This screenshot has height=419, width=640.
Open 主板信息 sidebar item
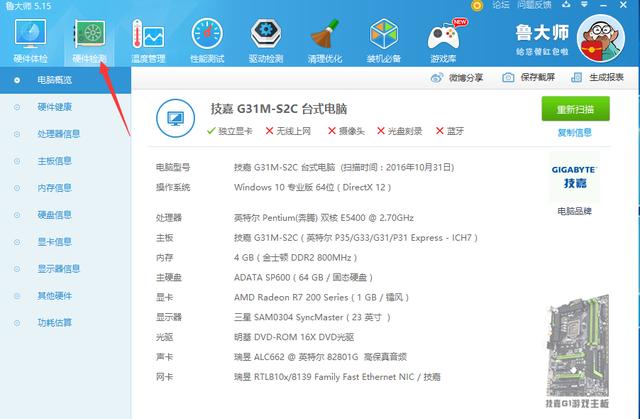click(x=55, y=161)
